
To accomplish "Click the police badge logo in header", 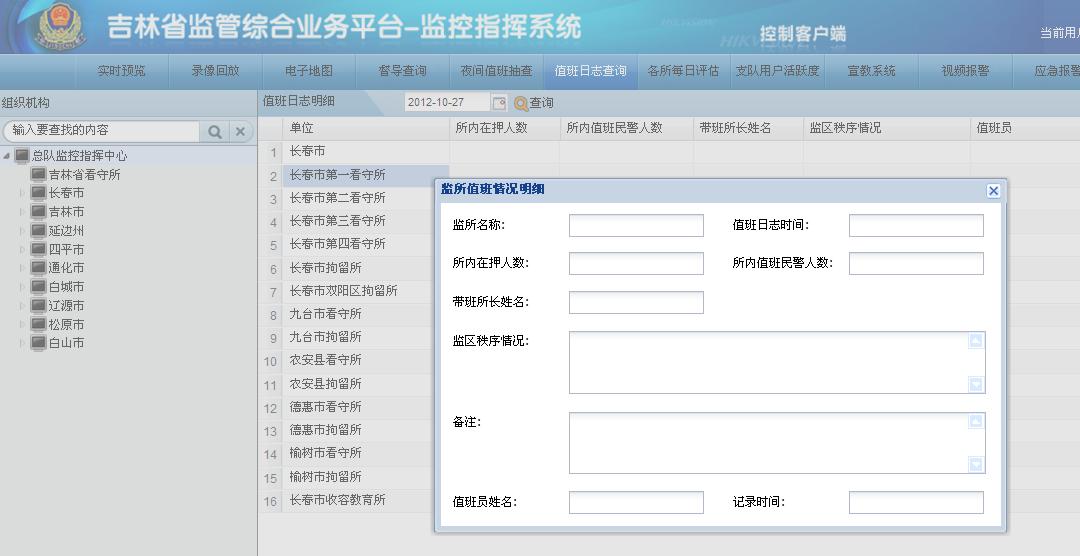I will click(x=62, y=27).
